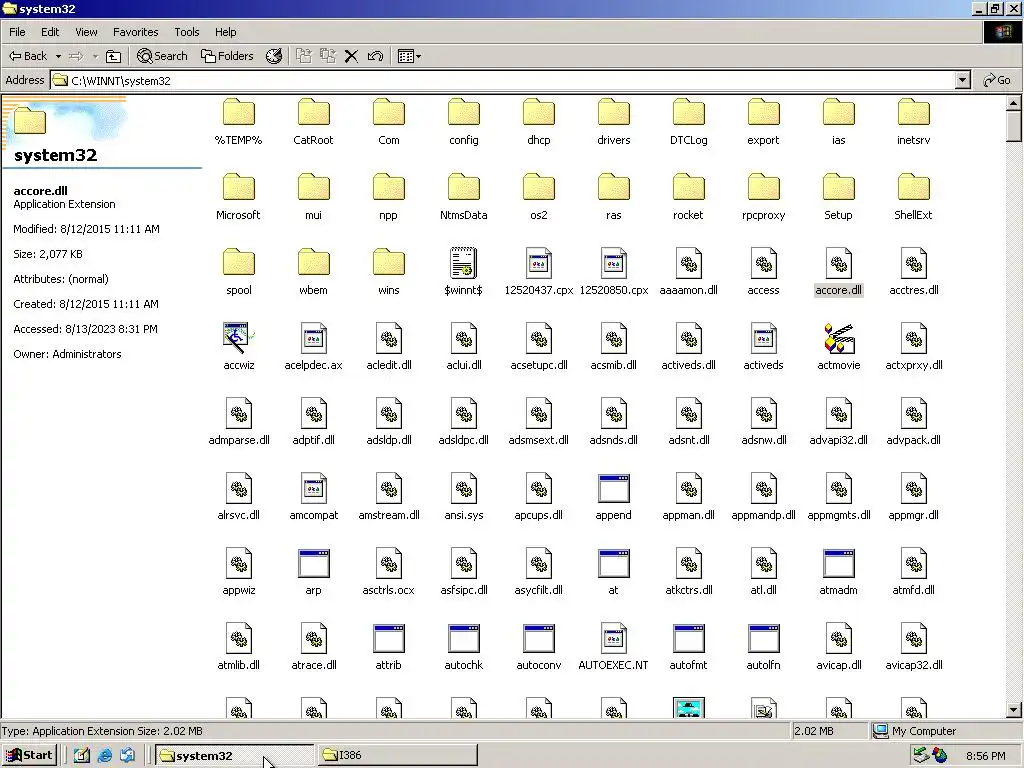Open the File menu
This screenshot has width=1024, height=768.
pyautogui.click(x=17, y=32)
